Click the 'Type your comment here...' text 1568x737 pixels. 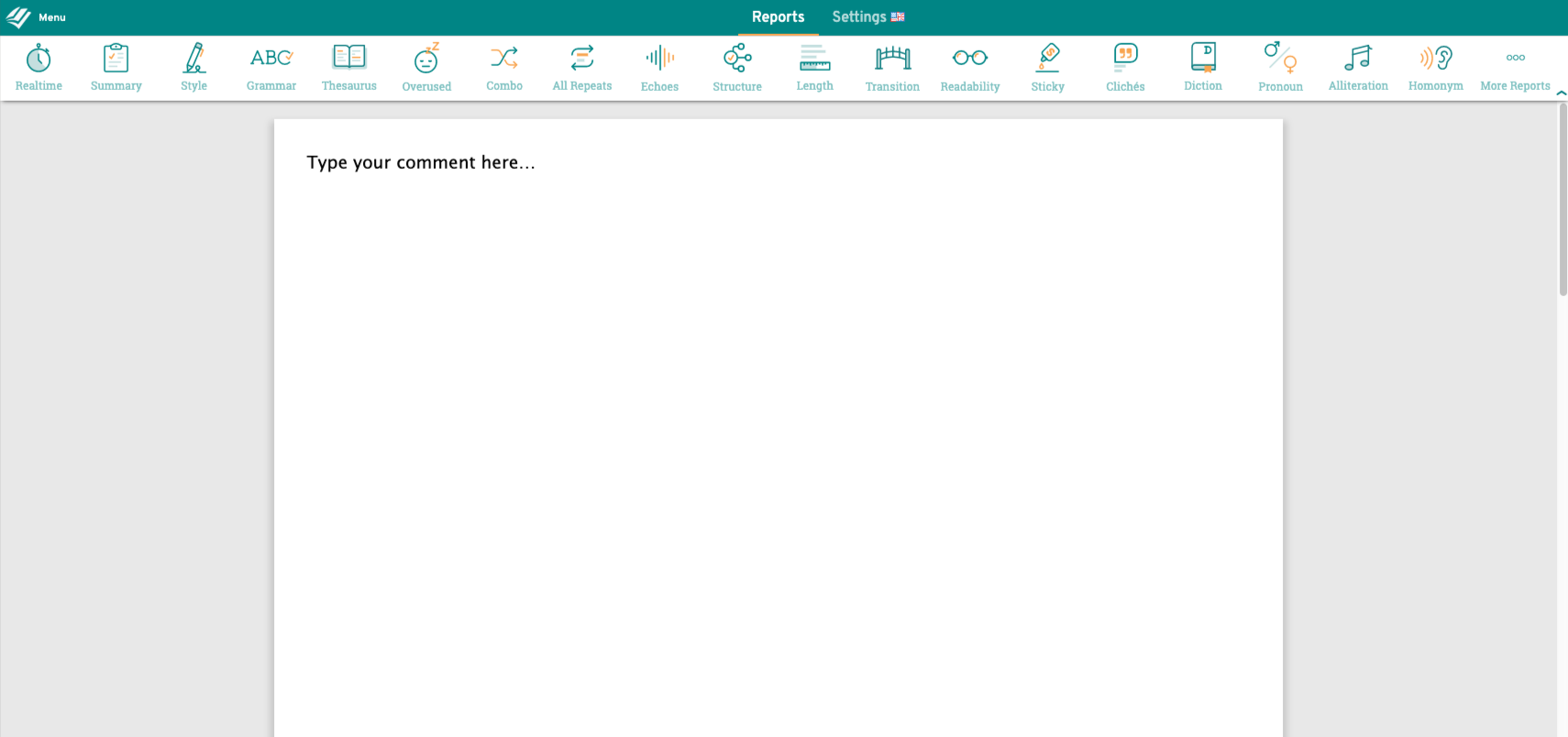[x=421, y=162]
